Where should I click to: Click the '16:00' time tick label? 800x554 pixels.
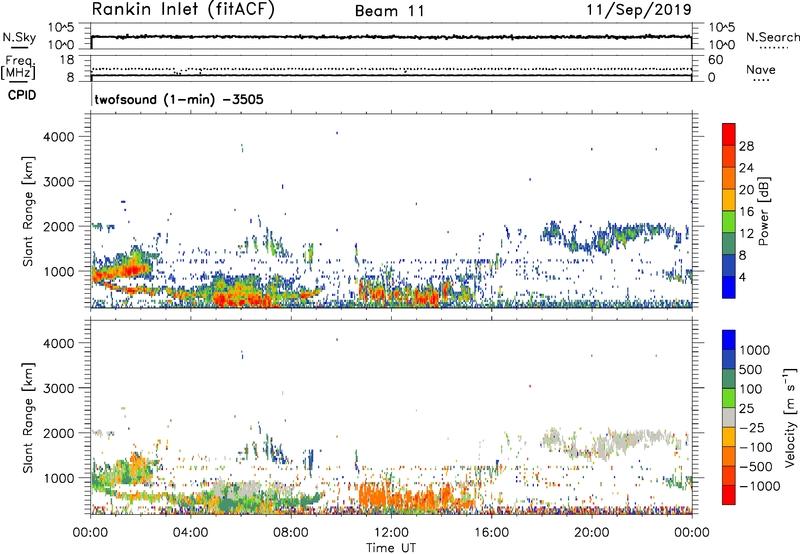point(491,533)
